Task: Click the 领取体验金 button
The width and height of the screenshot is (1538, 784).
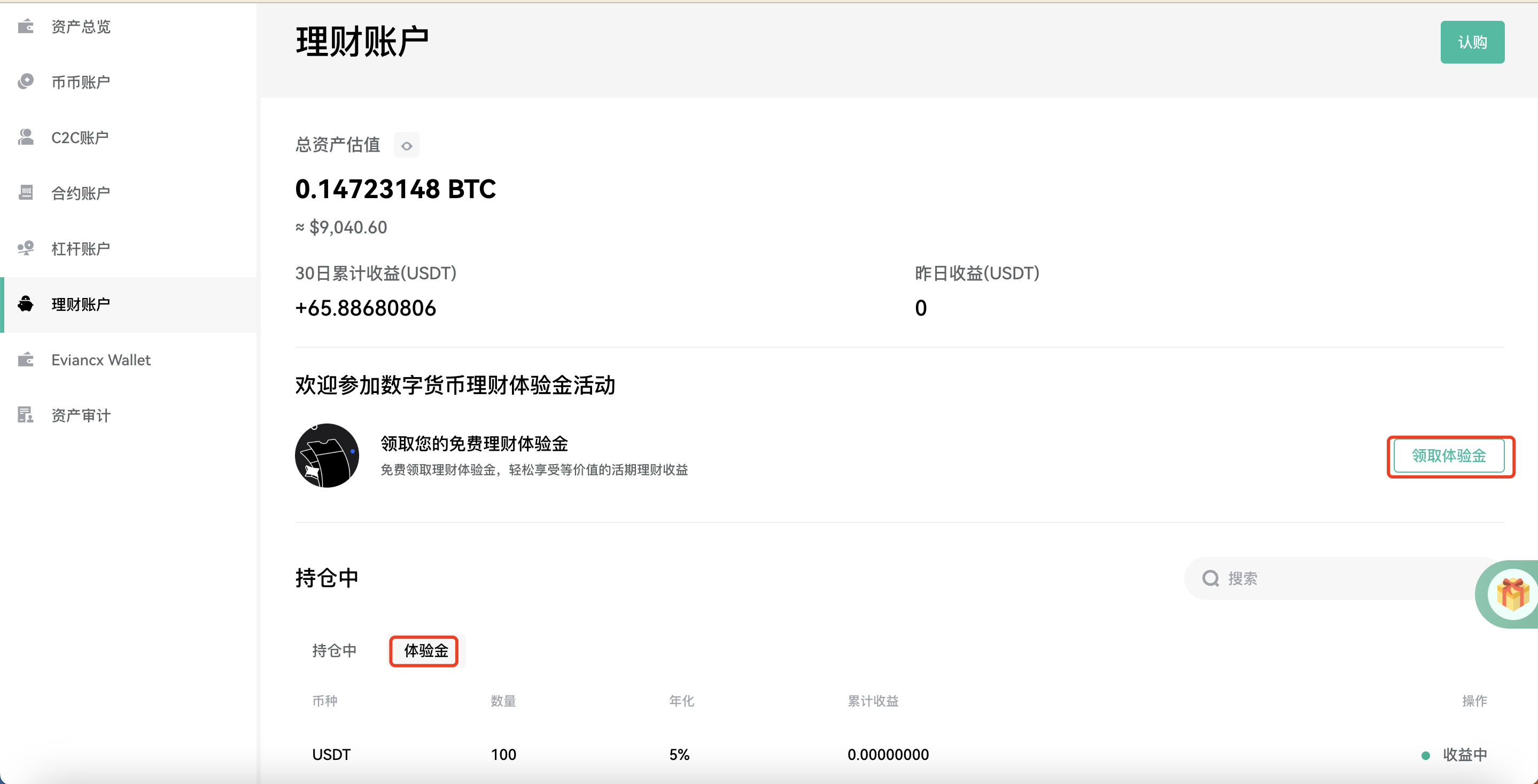Action: 1449,456
